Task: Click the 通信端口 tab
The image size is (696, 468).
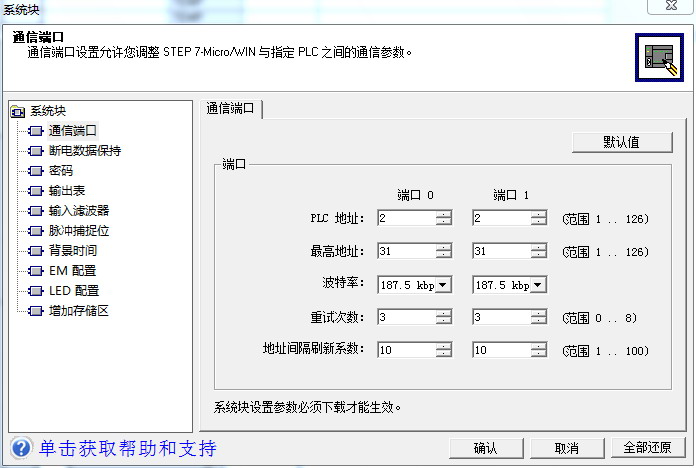Action: tap(232, 109)
